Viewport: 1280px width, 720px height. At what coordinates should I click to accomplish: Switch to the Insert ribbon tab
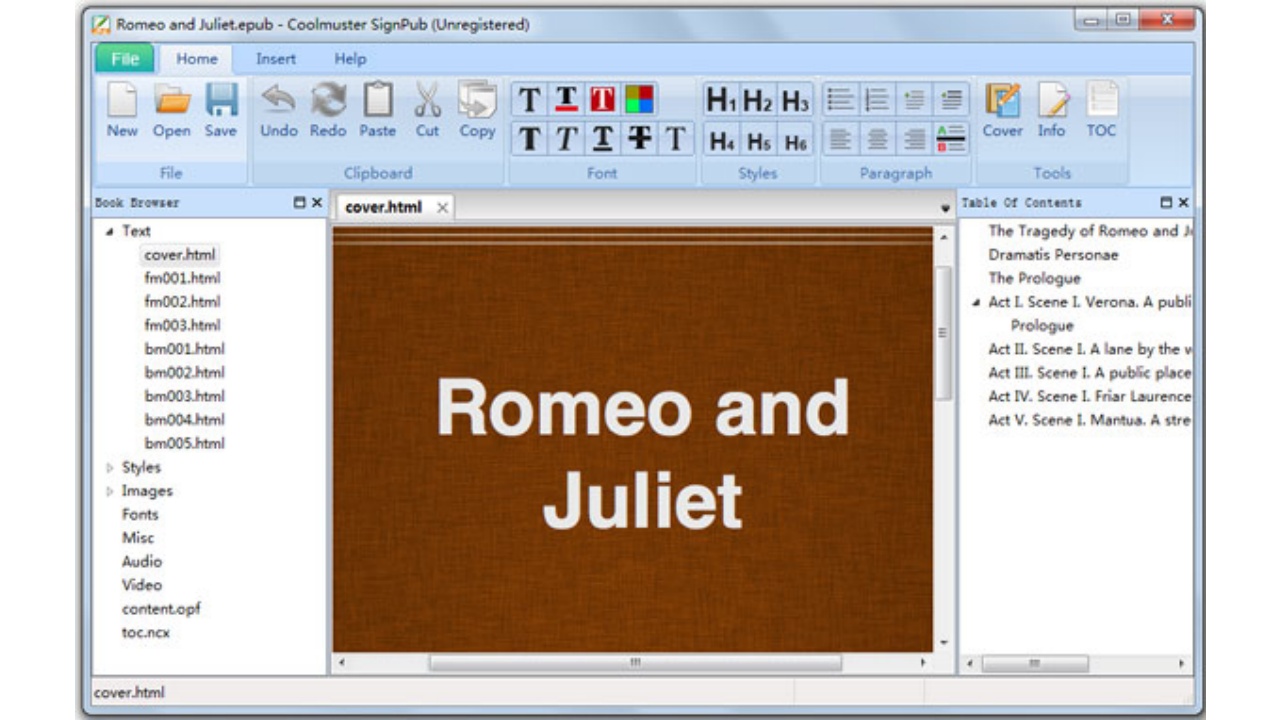pyautogui.click(x=275, y=59)
